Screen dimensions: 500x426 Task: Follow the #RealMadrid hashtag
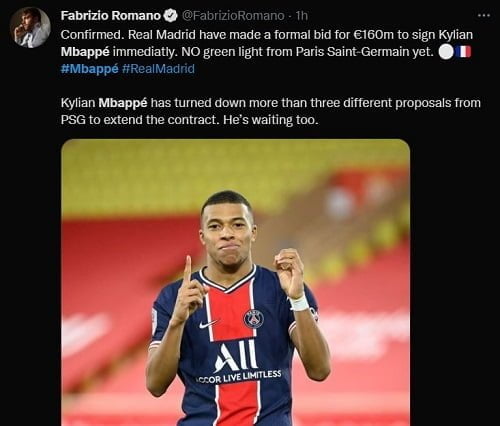pos(158,69)
